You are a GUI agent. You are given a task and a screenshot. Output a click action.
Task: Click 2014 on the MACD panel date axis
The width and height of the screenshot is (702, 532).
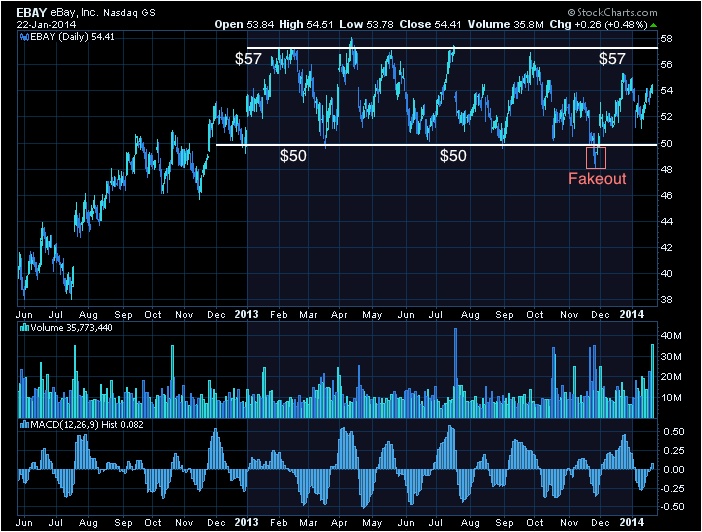pos(631,522)
